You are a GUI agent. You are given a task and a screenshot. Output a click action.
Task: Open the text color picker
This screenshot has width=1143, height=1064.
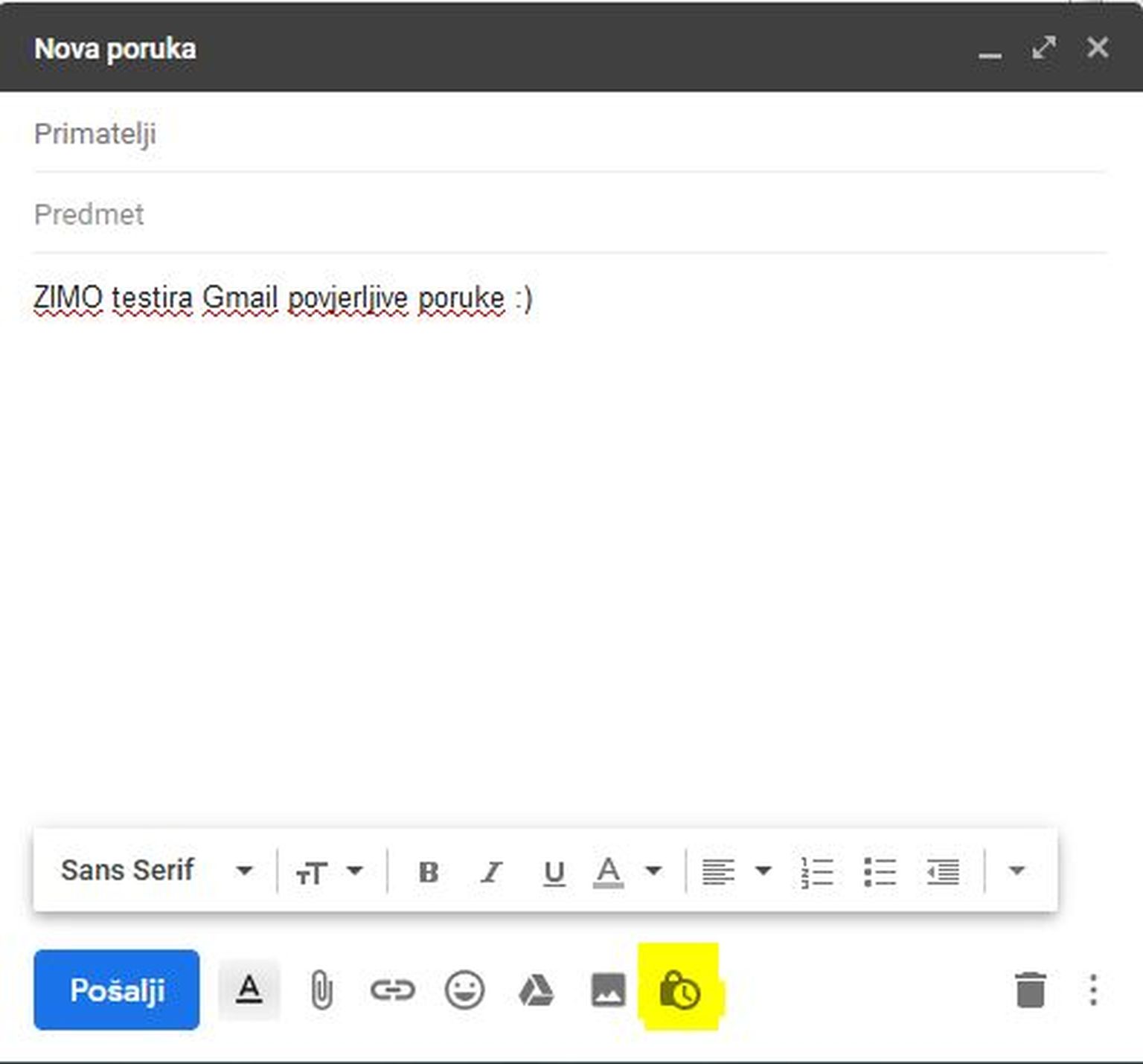point(608,871)
